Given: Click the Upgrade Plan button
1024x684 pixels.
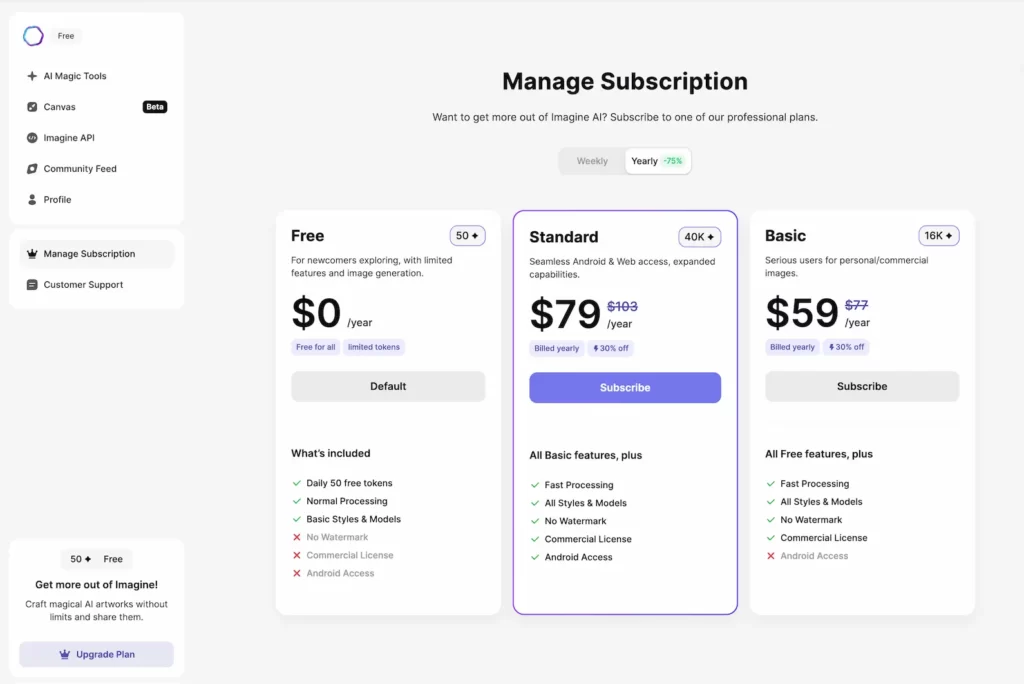Looking at the screenshot, I should click(x=96, y=655).
